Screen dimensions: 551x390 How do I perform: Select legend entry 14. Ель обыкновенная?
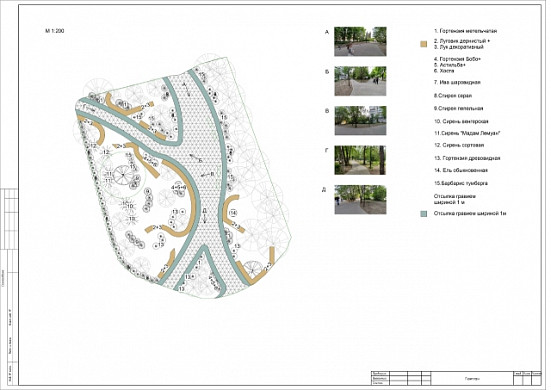tap(461, 170)
